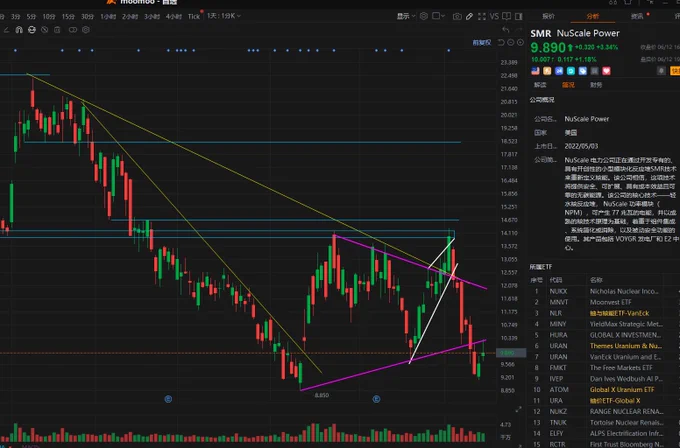Open ALPS Electrification Infr... ETF row
The width and height of the screenshot is (680, 448).
[605, 433]
